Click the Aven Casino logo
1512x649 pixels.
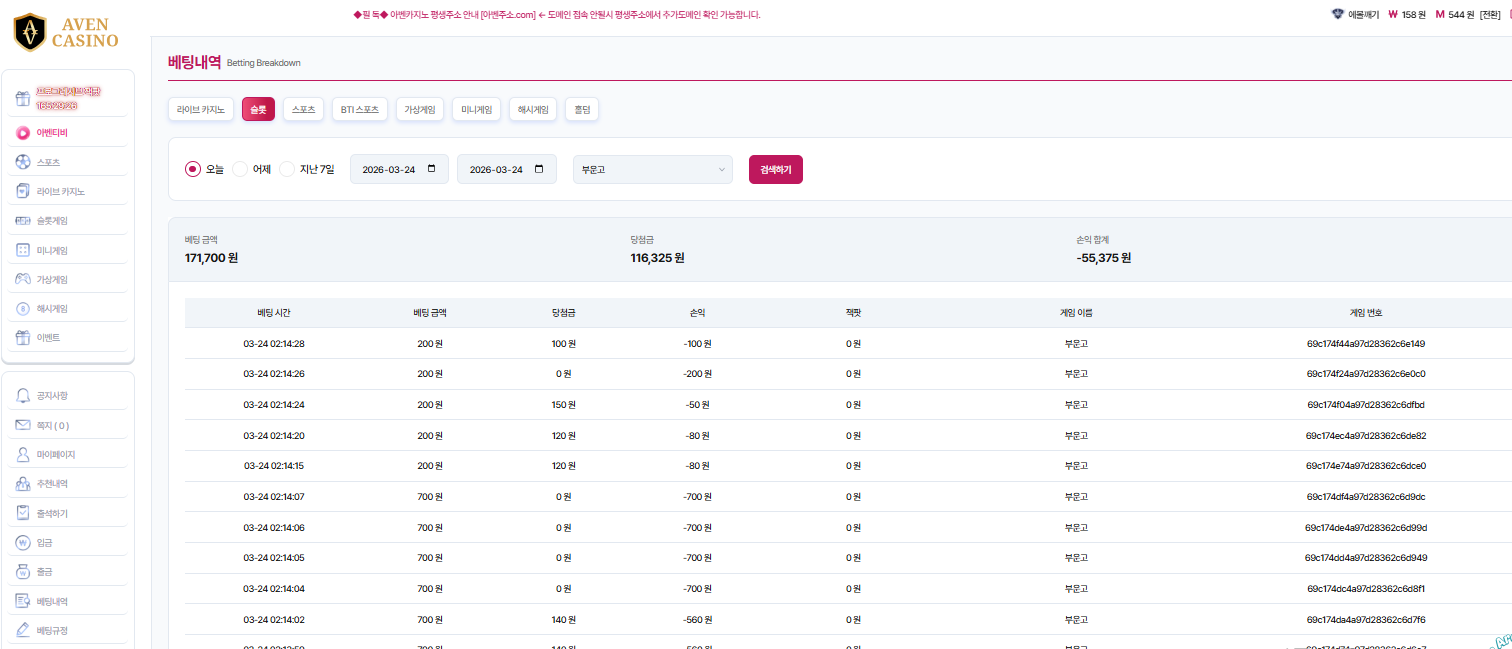coord(66,31)
